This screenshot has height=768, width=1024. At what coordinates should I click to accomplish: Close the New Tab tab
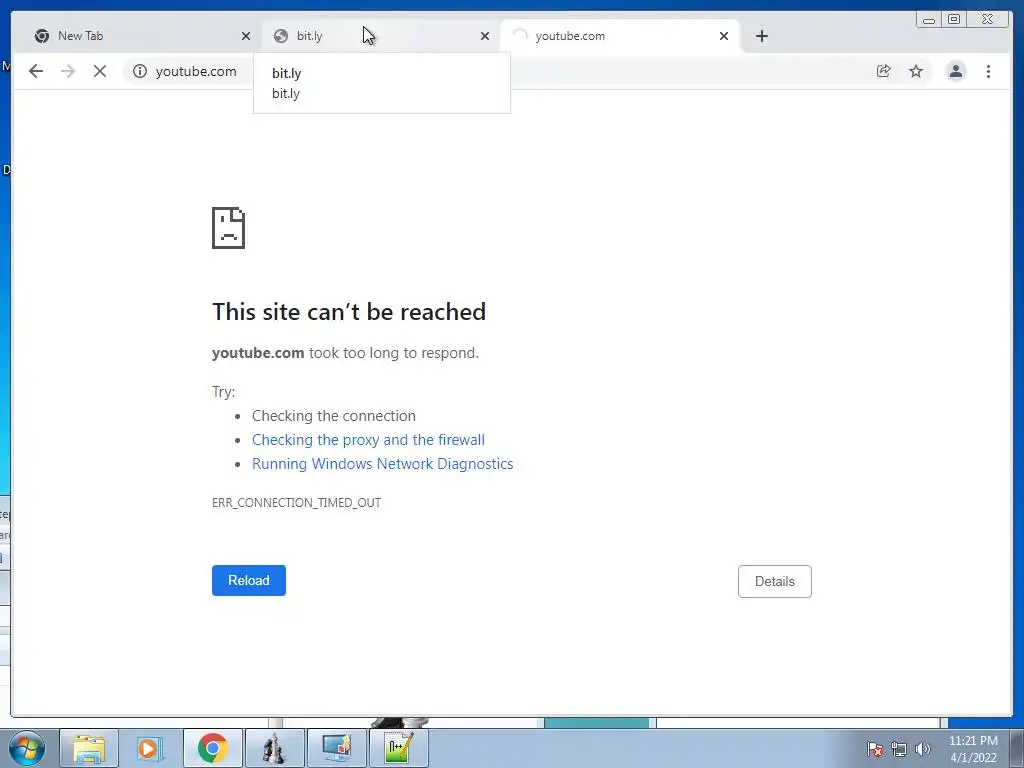pyautogui.click(x=246, y=36)
